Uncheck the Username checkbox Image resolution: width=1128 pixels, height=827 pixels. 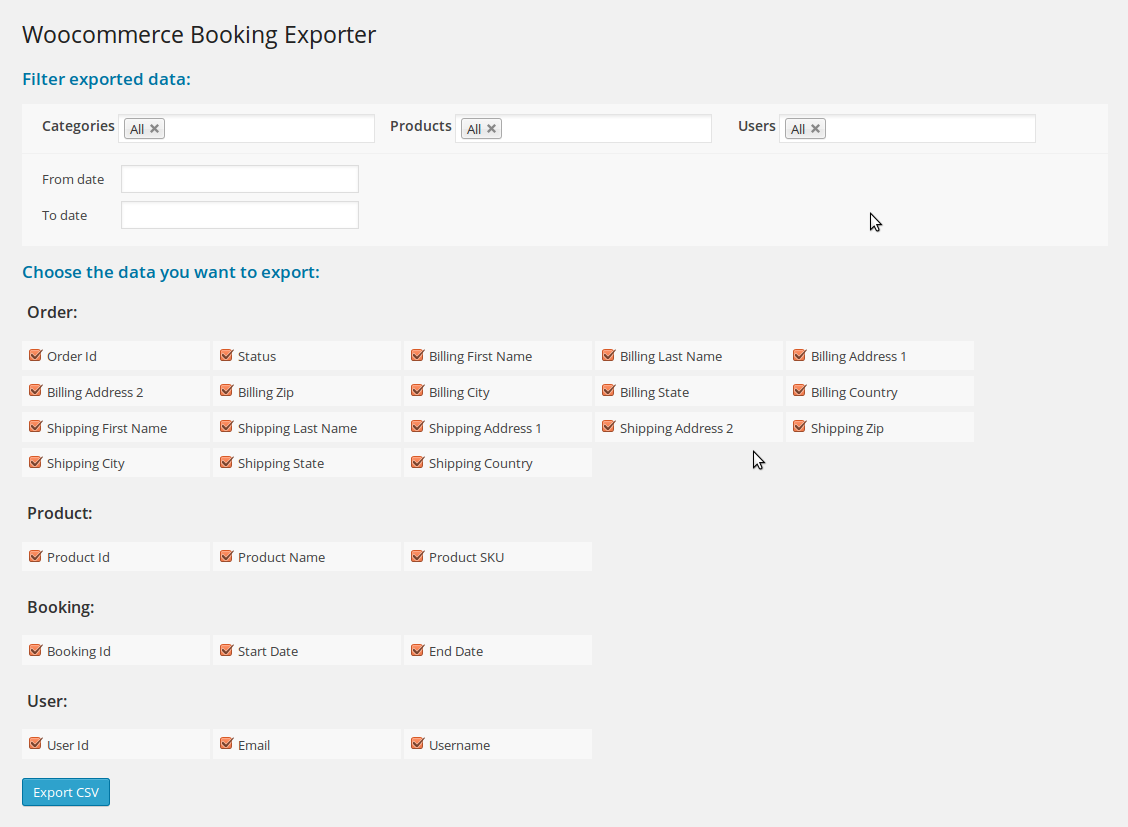coord(417,744)
